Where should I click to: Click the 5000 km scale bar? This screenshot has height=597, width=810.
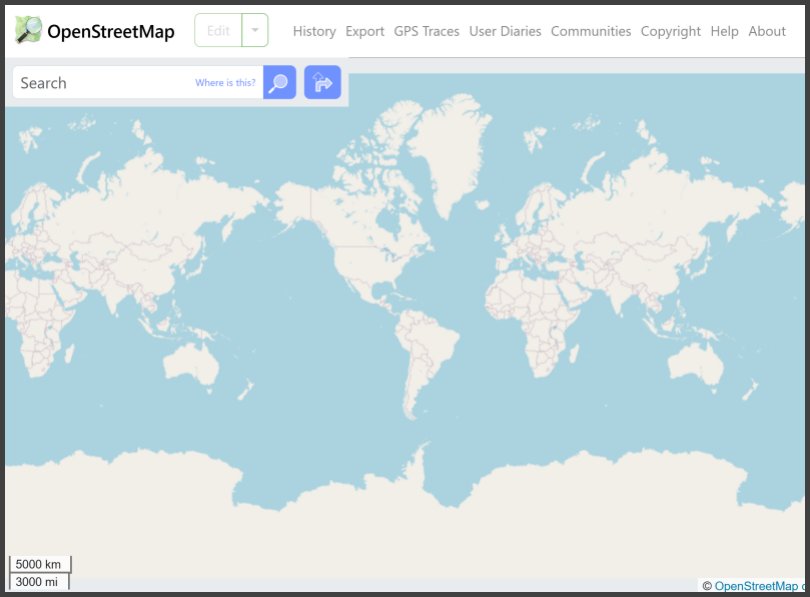(x=40, y=565)
